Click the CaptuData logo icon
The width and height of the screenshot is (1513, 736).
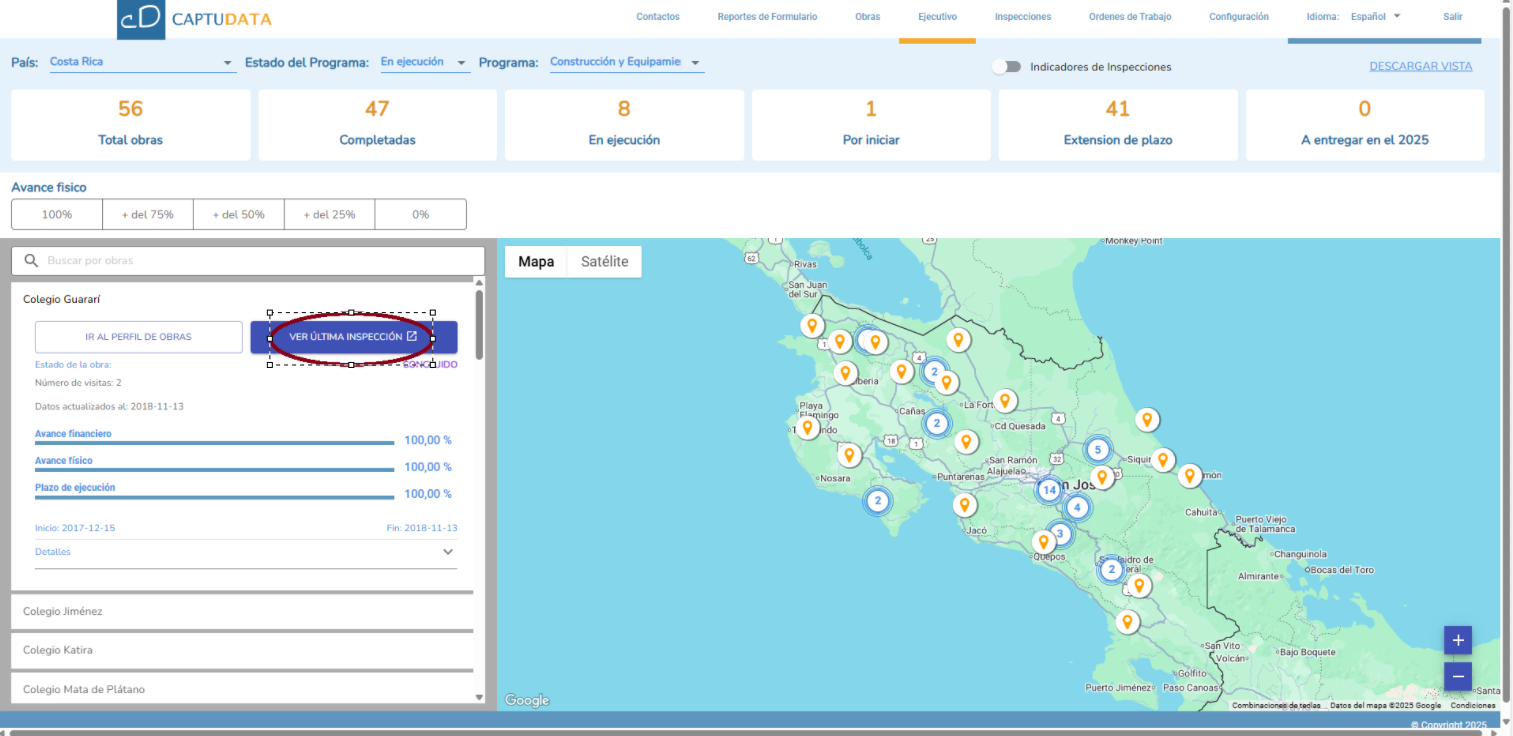coord(141,19)
